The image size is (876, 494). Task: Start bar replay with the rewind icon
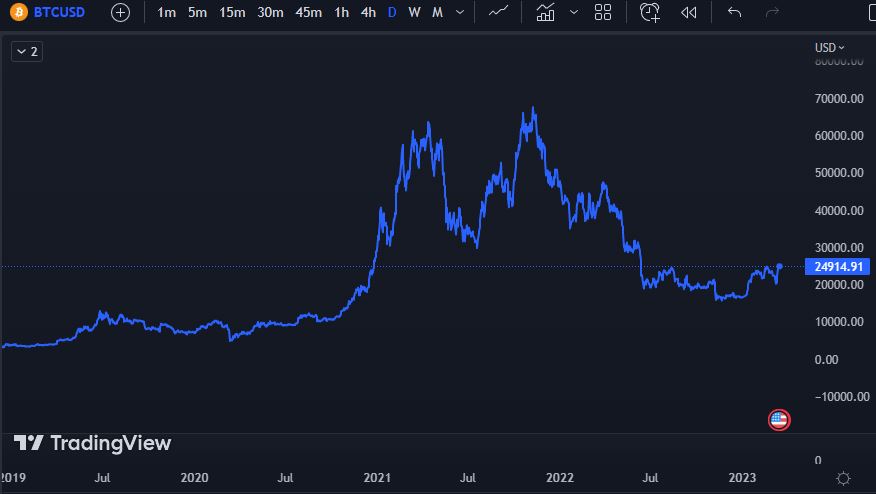(x=688, y=12)
